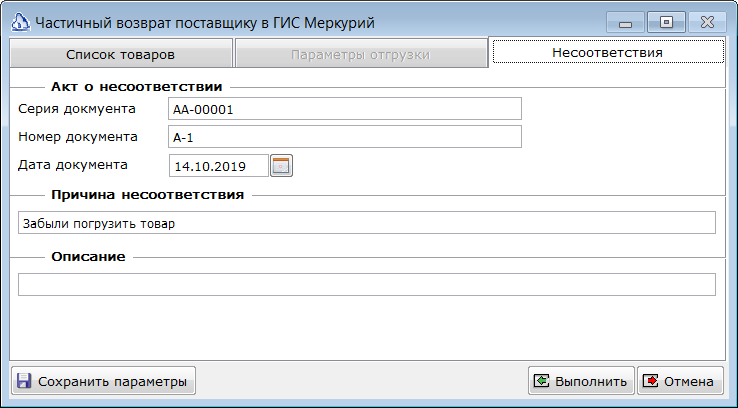Focus the Номер документа field with A-1
This screenshot has width=738, height=408.
click(345, 136)
